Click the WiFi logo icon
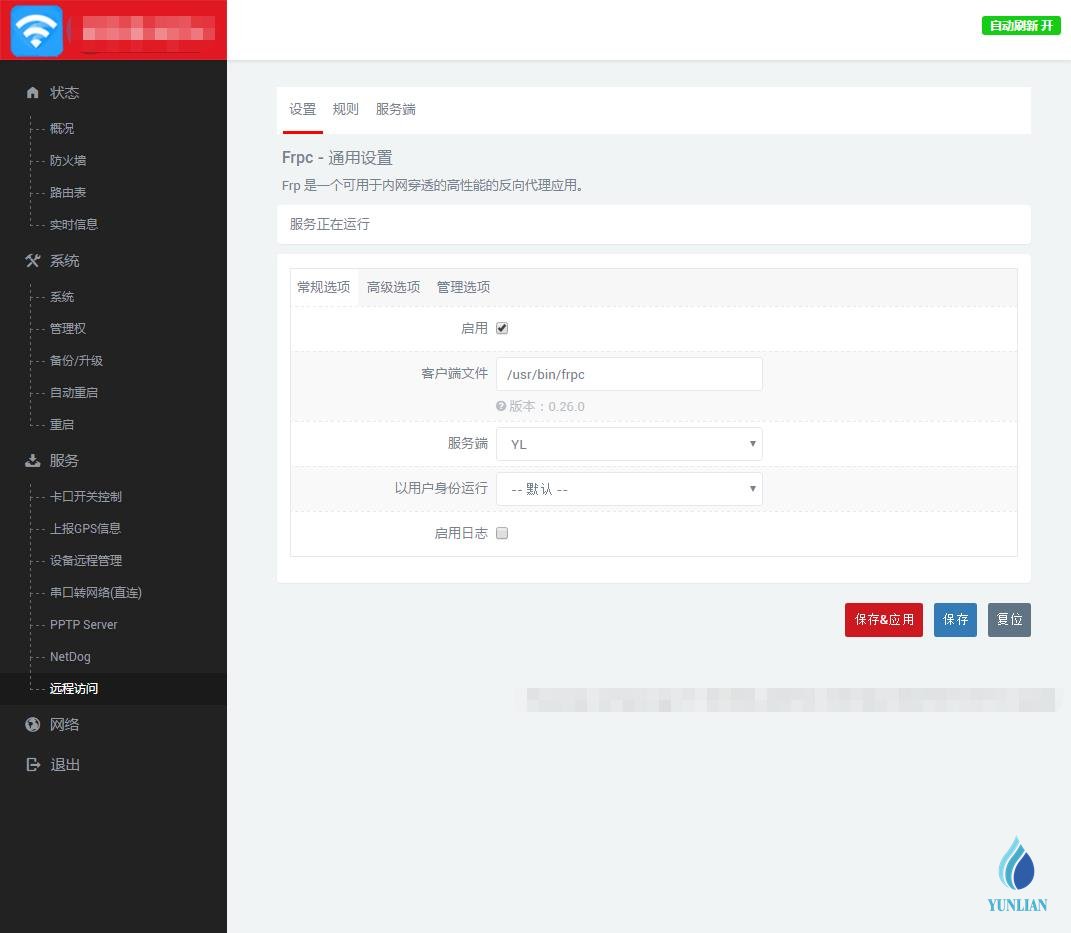This screenshot has height=933, width=1071. click(x=37, y=31)
